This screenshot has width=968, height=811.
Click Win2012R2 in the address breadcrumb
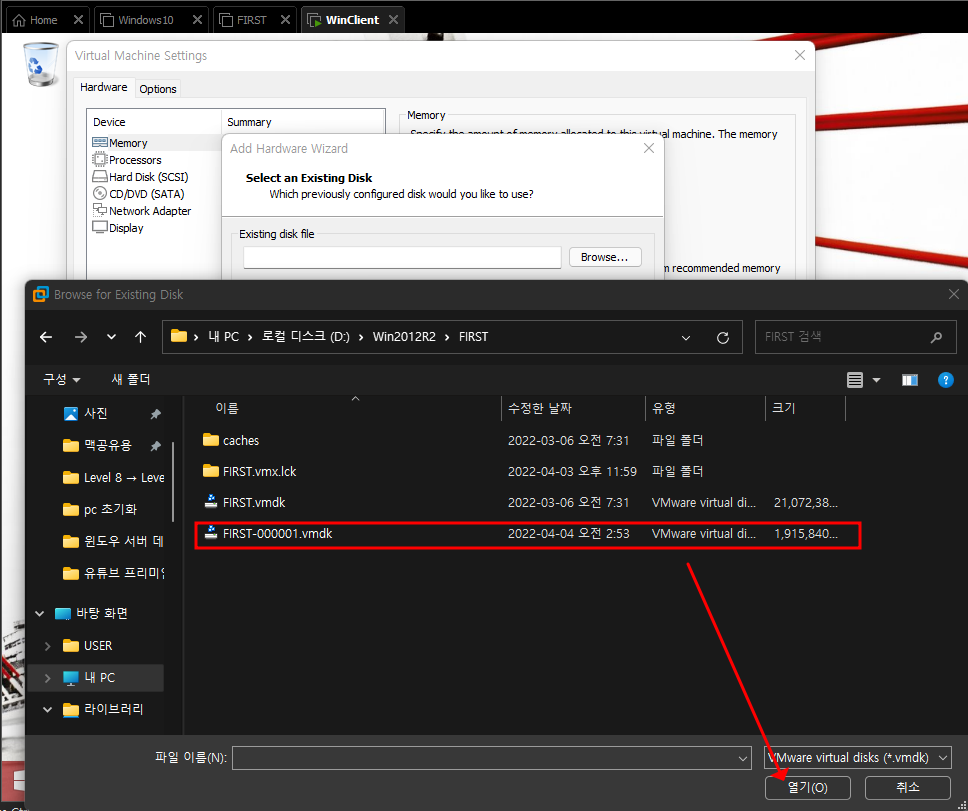tap(404, 337)
